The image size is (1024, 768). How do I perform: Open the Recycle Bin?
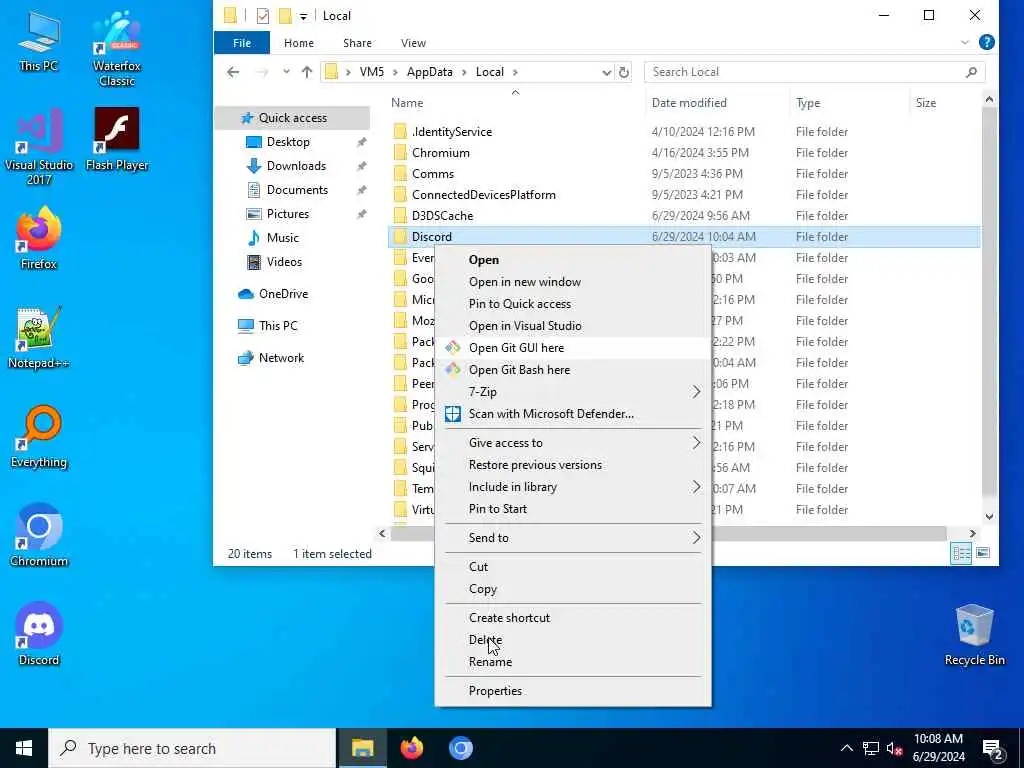coord(974,635)
